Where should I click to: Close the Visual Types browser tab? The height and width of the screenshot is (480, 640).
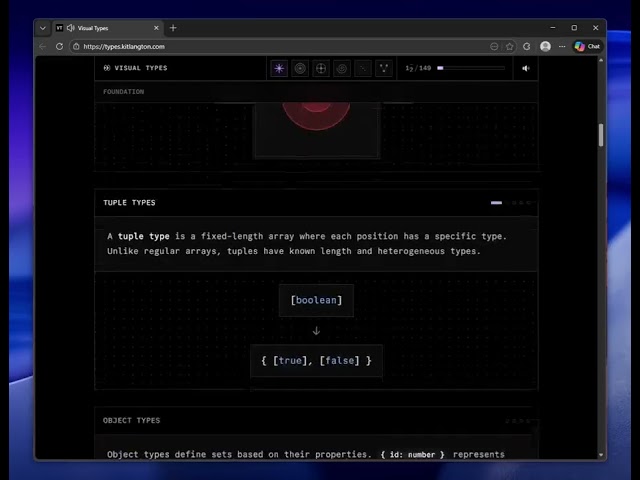pos(156,28)
